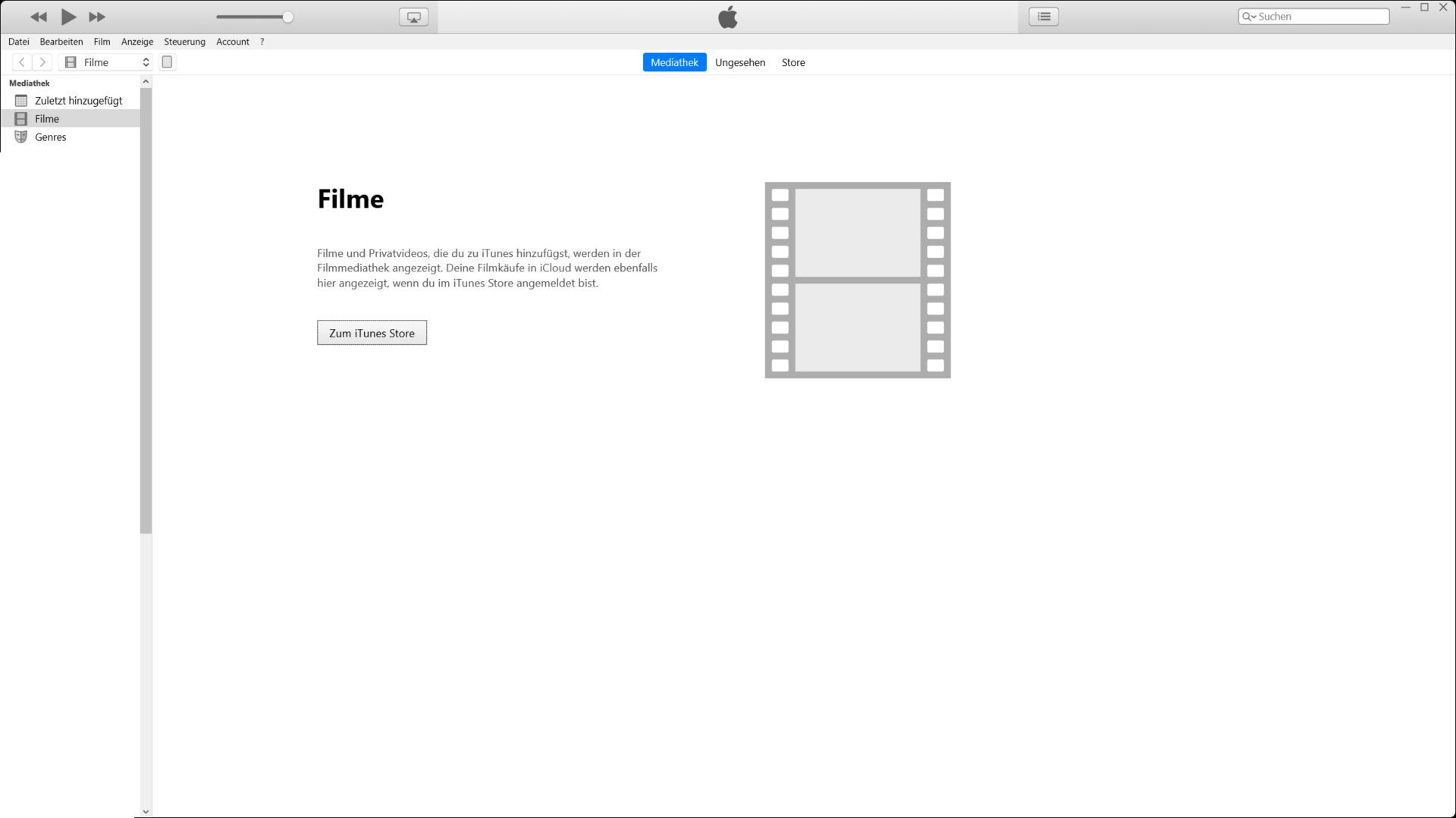
Task: Click the Zuletzt hinzugefügt calendar icon
Action: point(21,101)
